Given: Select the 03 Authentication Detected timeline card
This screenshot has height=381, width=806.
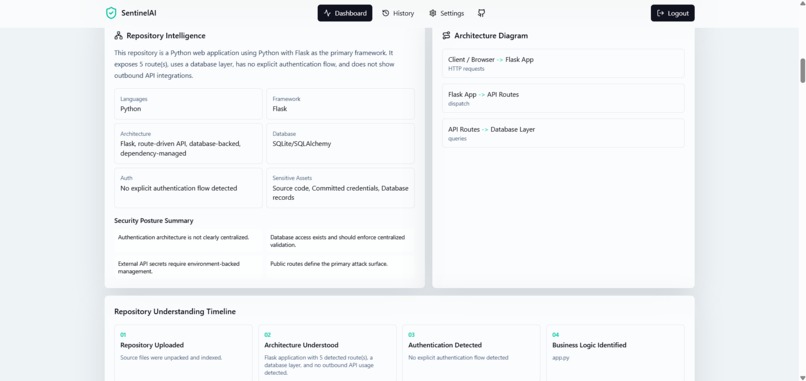Looking at the screenshot, I should pos(471,353).
